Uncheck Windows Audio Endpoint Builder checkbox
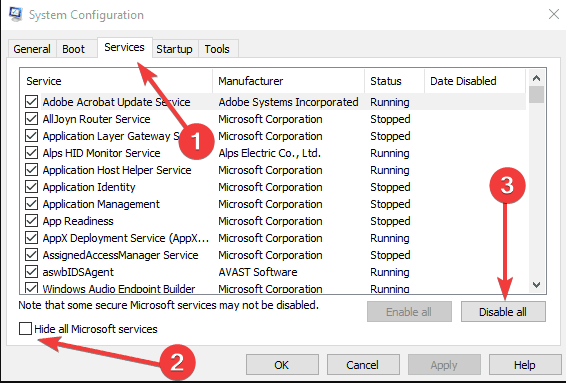The height and width of the screenshot is (383, 566). 31,288
